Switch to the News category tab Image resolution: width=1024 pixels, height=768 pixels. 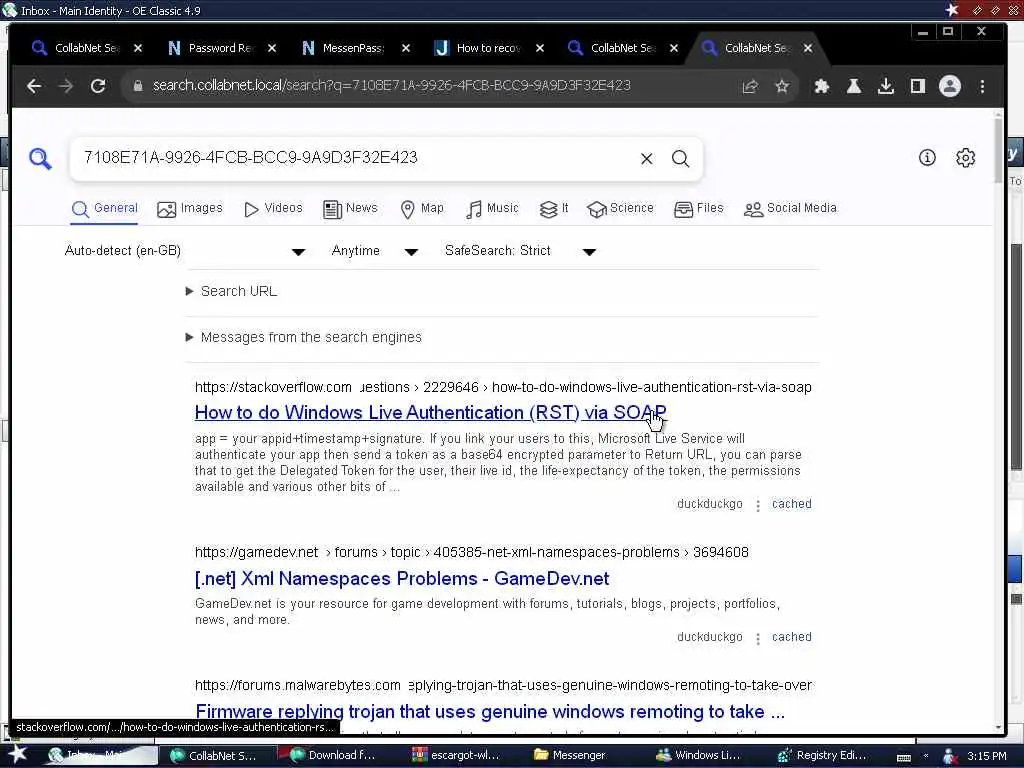coord(350,208)
